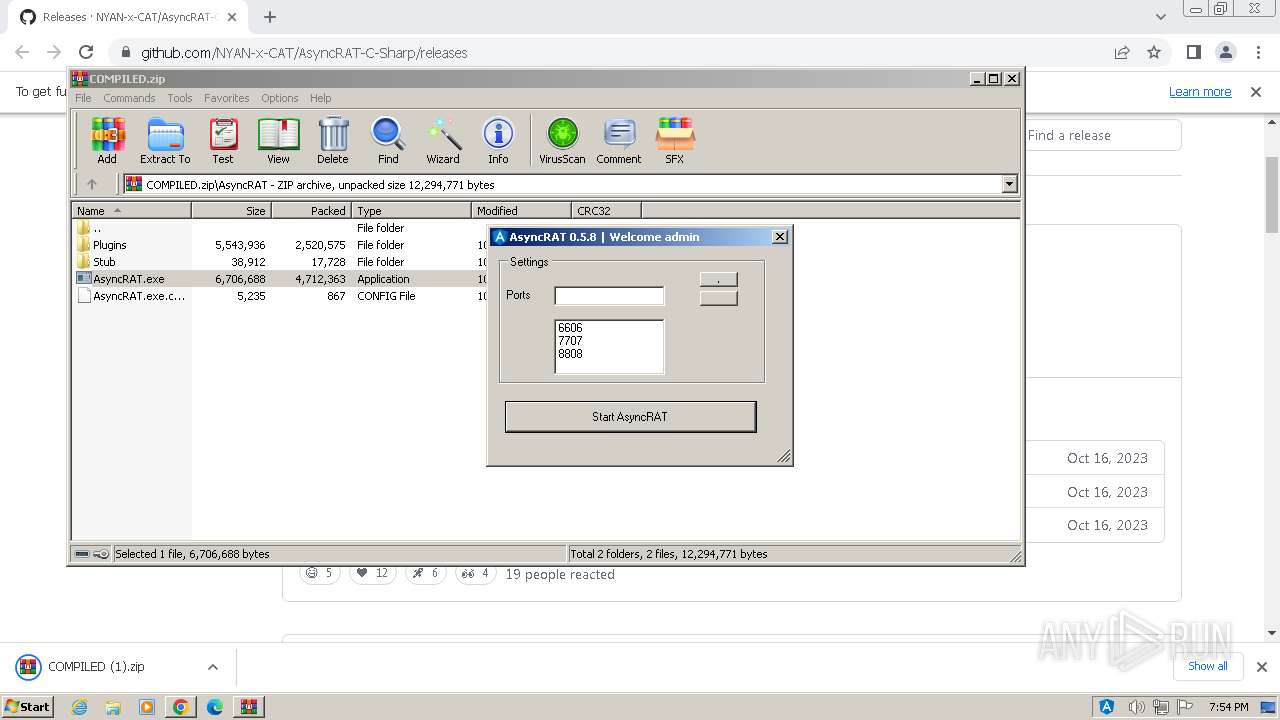Viewport: 1280px width, 720px height.
Task: Click the rocket reaction with 6
Action: click(425, 573)
